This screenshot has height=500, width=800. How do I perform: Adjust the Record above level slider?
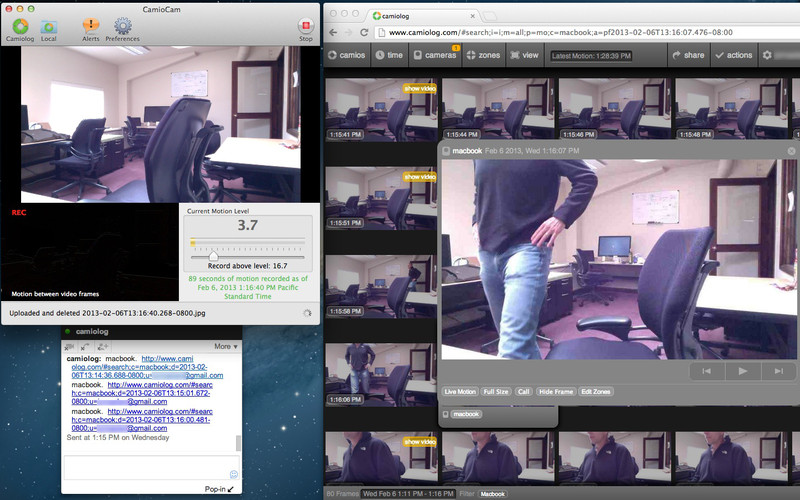(x=213, y=257)
